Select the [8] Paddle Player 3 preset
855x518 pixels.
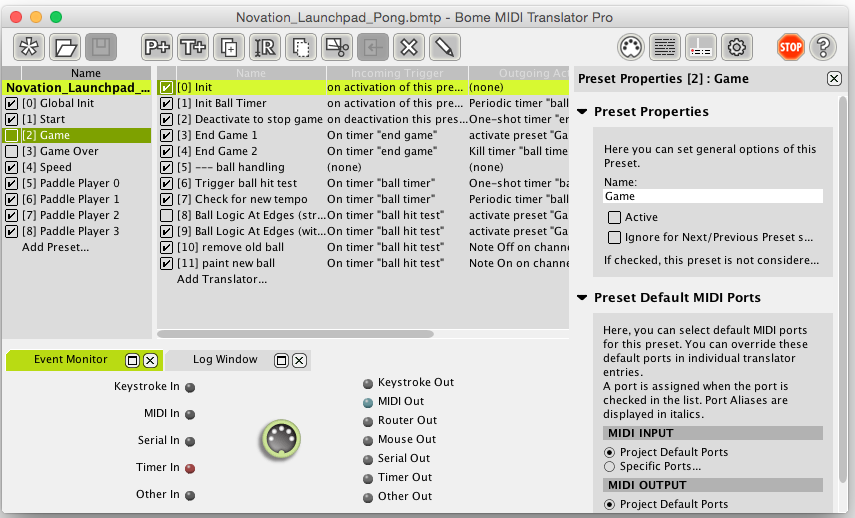point(77,231)
